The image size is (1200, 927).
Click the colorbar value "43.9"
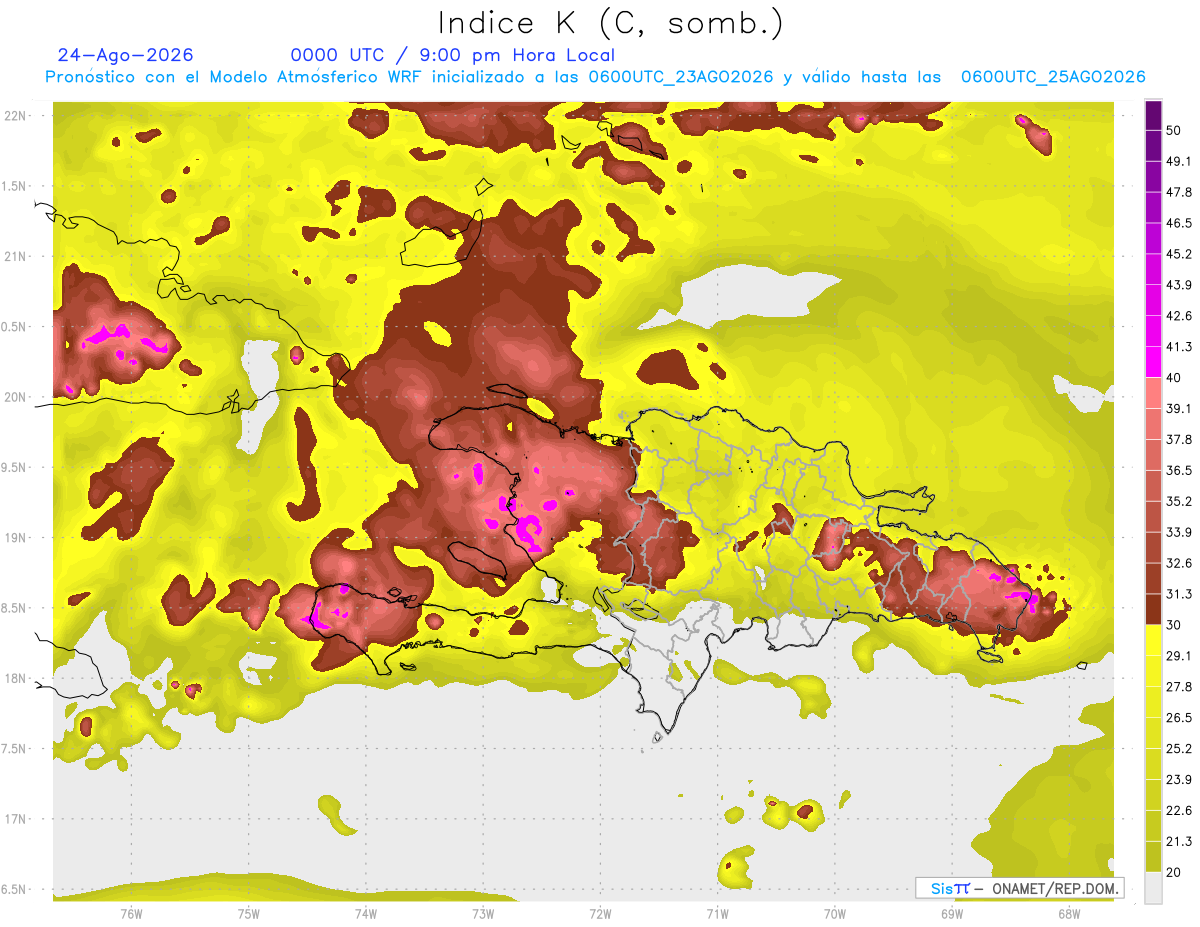1178,285
